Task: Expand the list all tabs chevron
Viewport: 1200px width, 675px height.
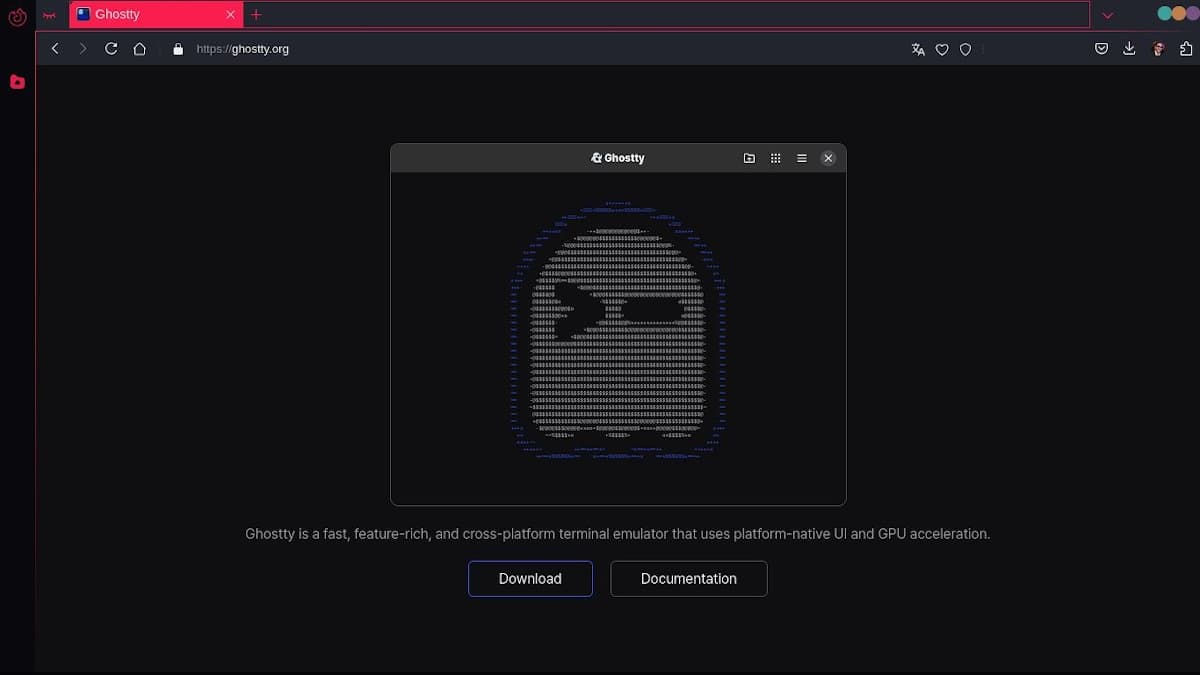Action: [1107, 15]
